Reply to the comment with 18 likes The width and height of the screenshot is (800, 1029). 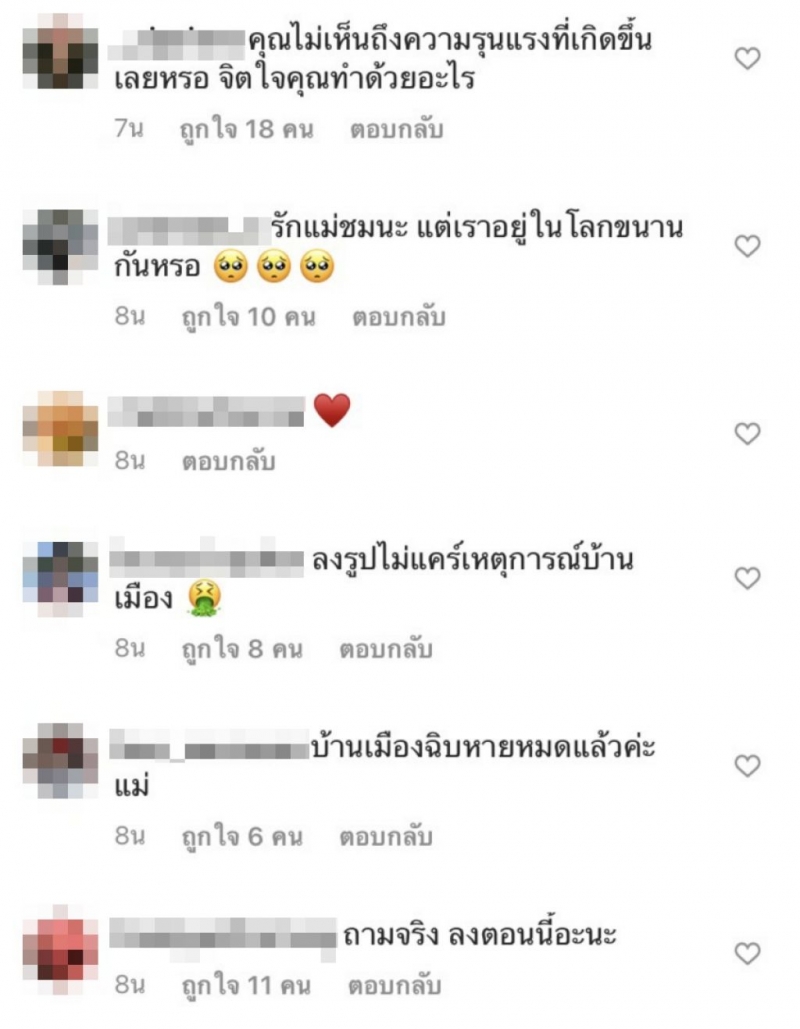[396, 129]
